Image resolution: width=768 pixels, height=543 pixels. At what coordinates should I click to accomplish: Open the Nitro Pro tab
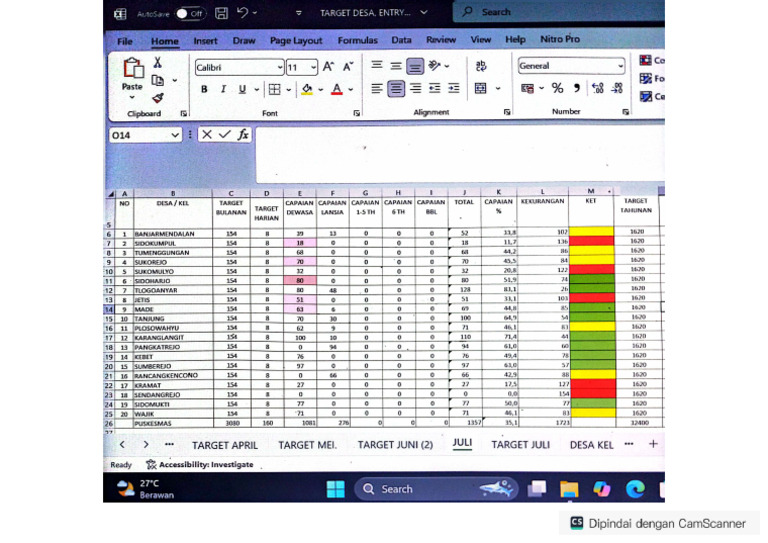pos(560,39)
